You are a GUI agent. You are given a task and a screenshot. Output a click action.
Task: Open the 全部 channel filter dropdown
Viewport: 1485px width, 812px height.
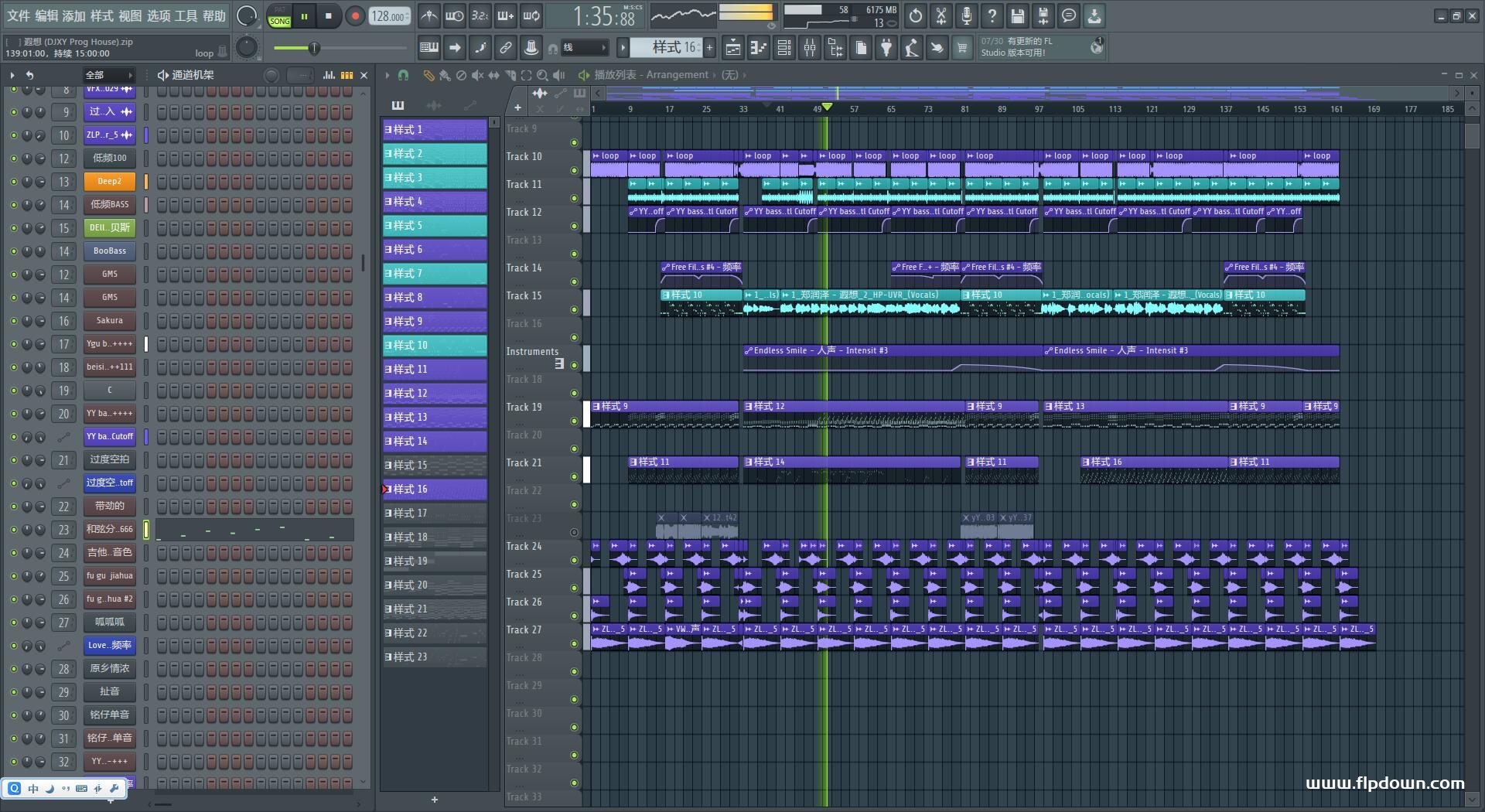[x=109, y=75]
